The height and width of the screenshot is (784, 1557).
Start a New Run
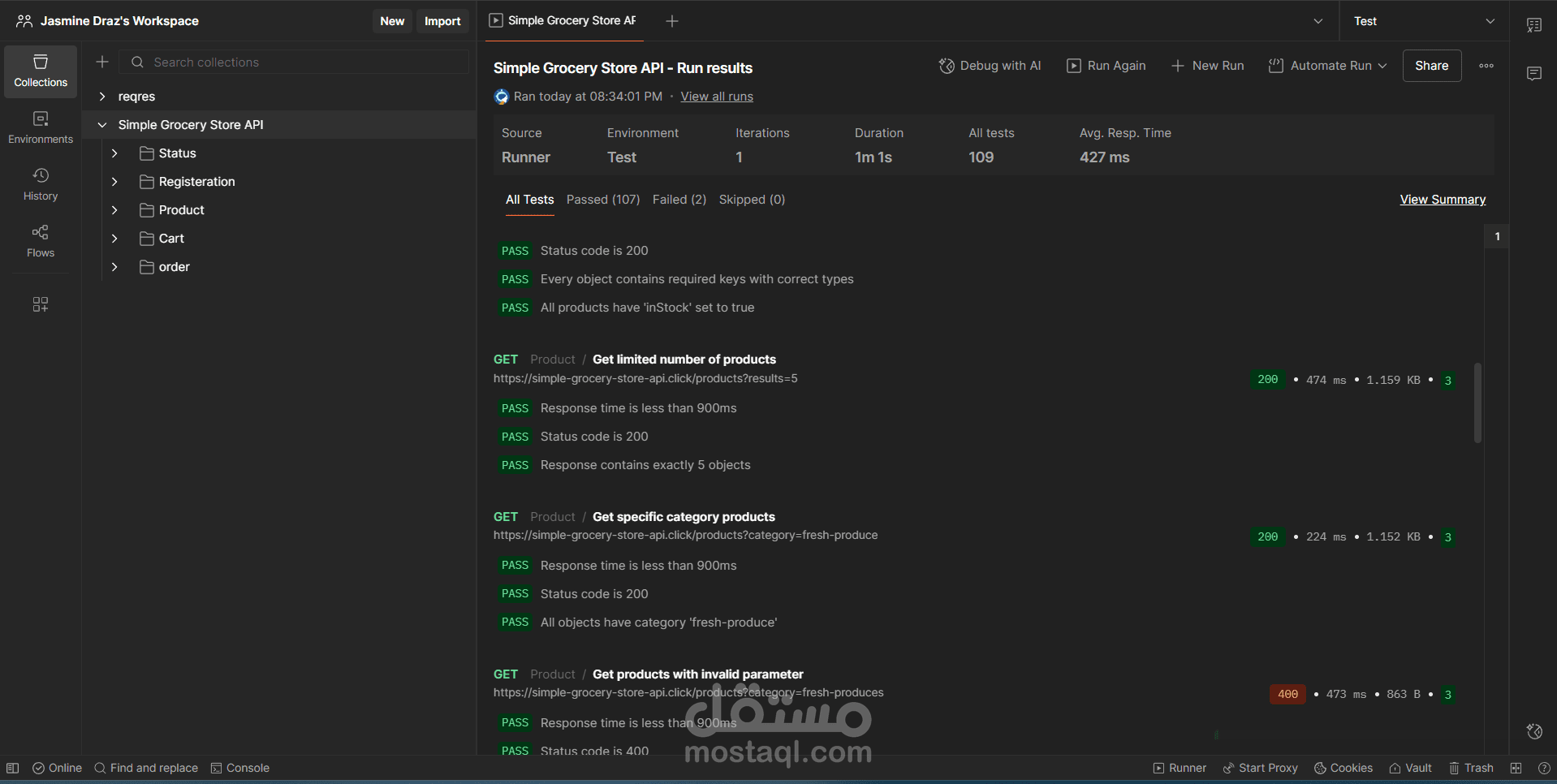point(1208,66)
